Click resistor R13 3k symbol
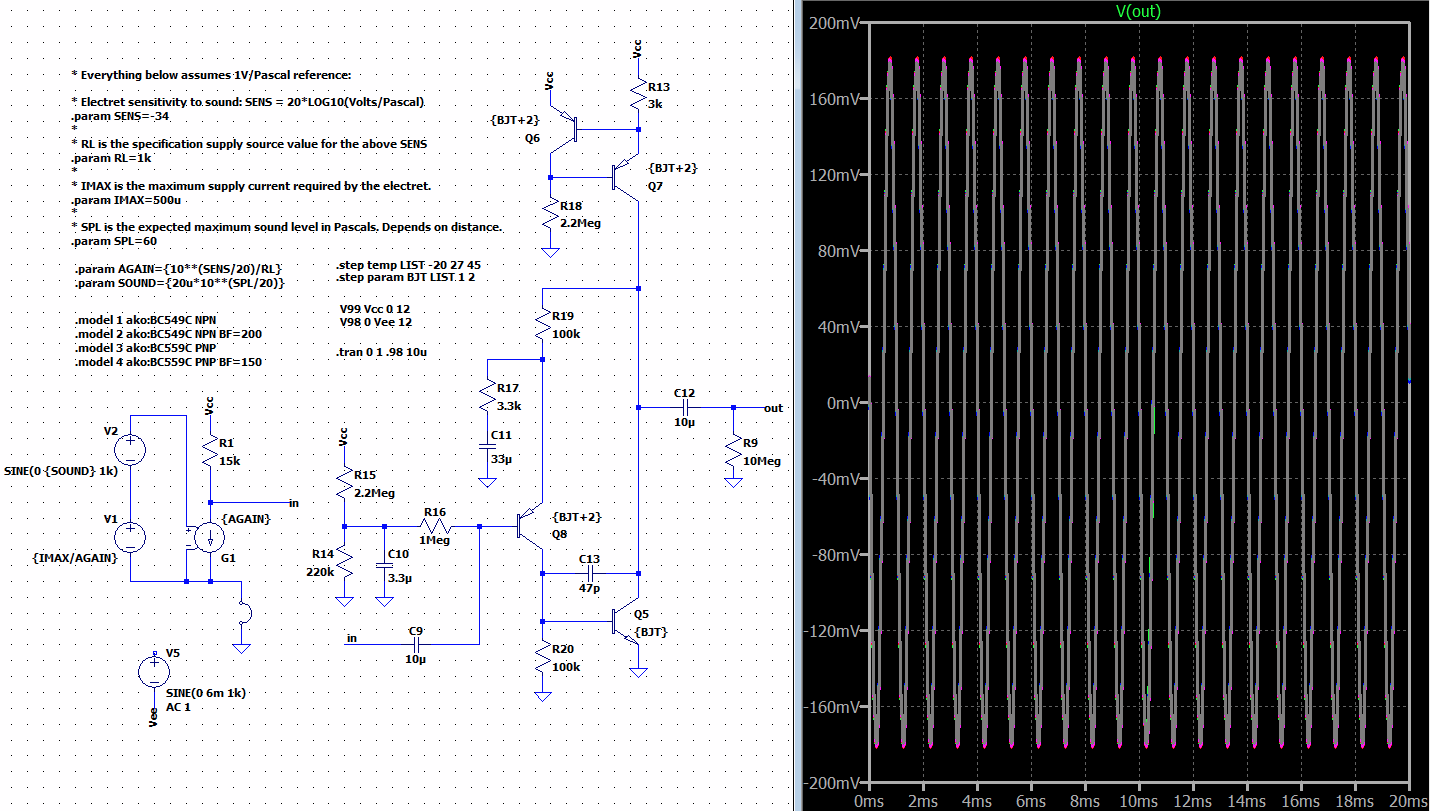 pos(638,95)
